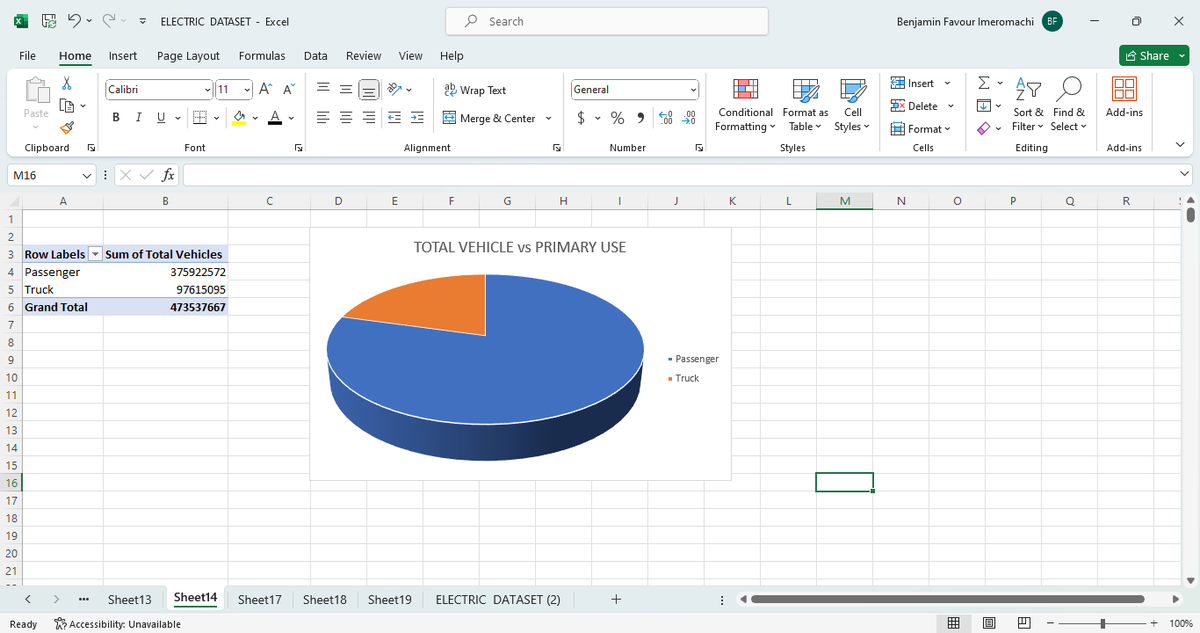
Task: Open the Formulas ribbon tab
Action: (x=262, y=56)
